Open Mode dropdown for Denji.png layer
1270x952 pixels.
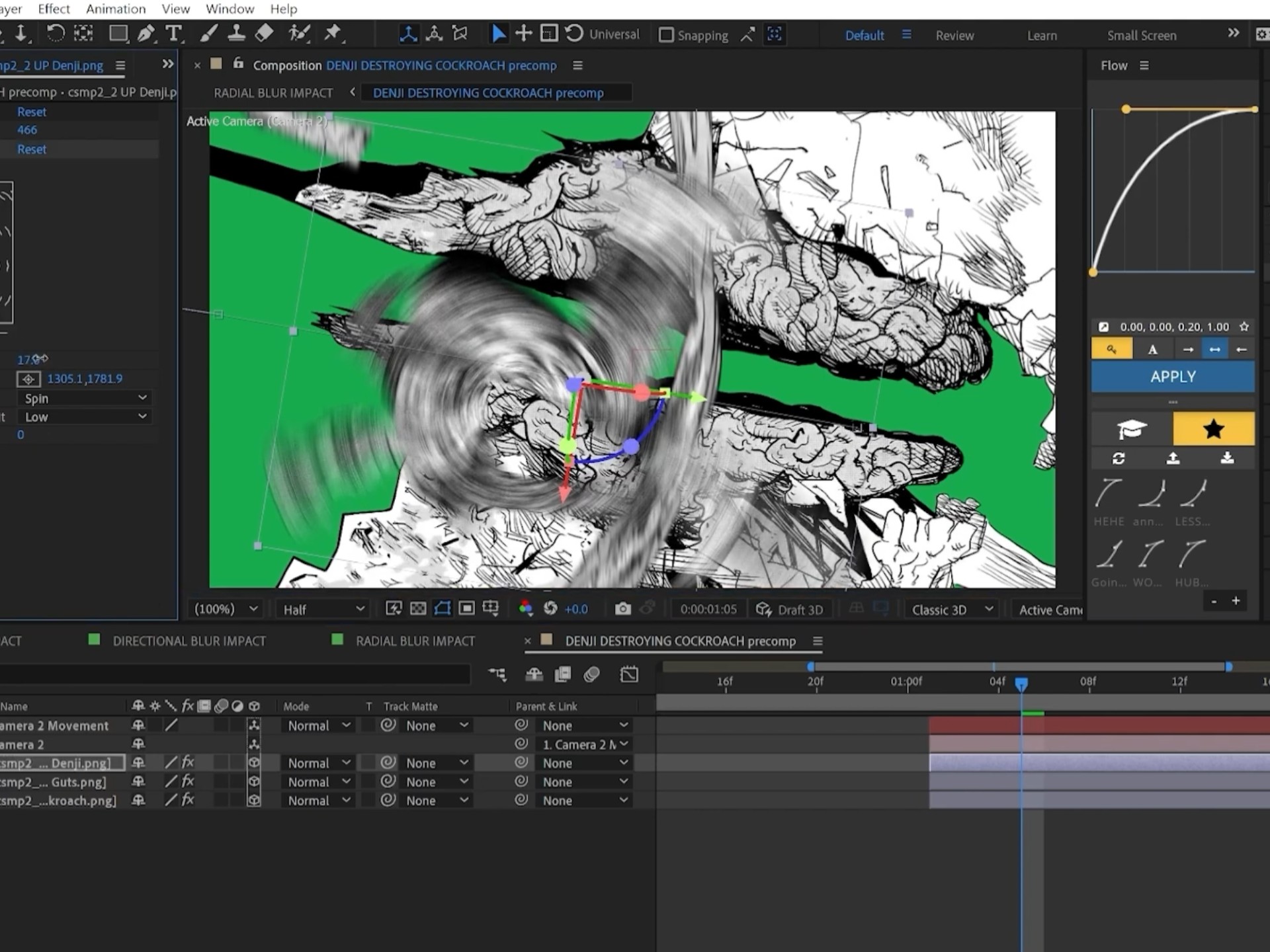(319, 763)
